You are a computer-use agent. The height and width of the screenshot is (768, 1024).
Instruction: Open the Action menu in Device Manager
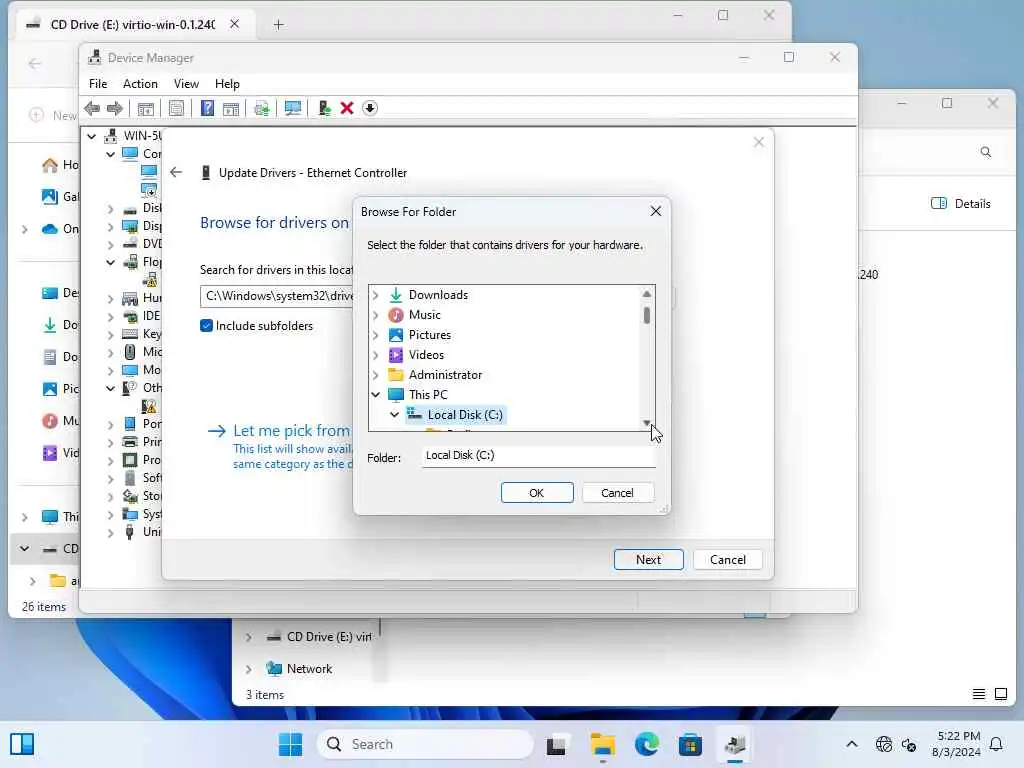[140, 84]
